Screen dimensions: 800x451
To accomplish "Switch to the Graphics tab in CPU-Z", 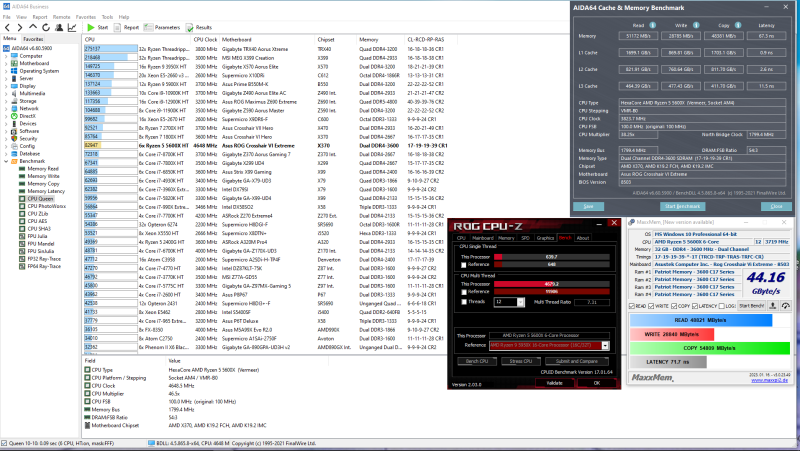I will click(x=545, y=238).
